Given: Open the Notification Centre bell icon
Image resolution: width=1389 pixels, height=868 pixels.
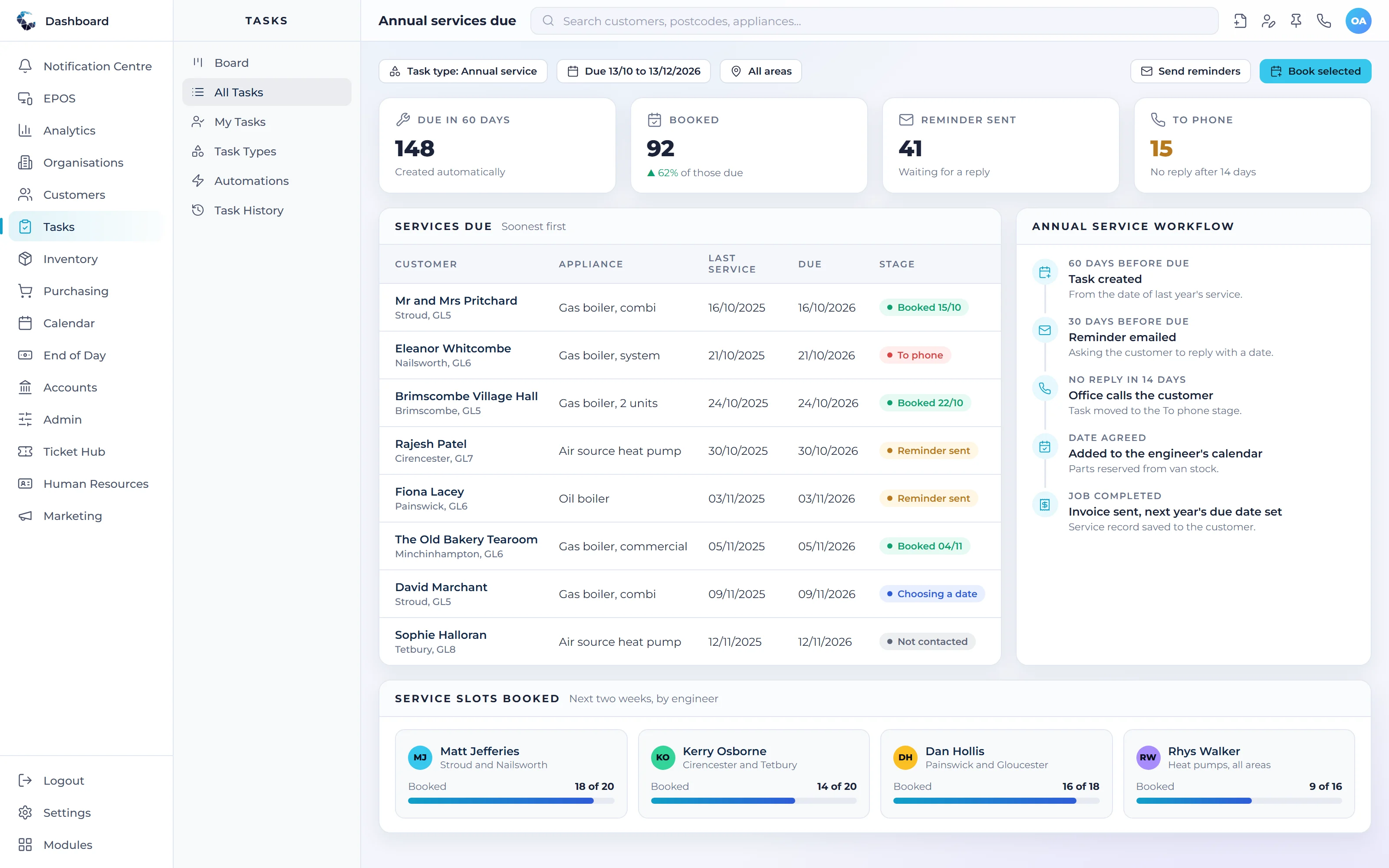Looking at the screenshot, I should tap(25, 66).
